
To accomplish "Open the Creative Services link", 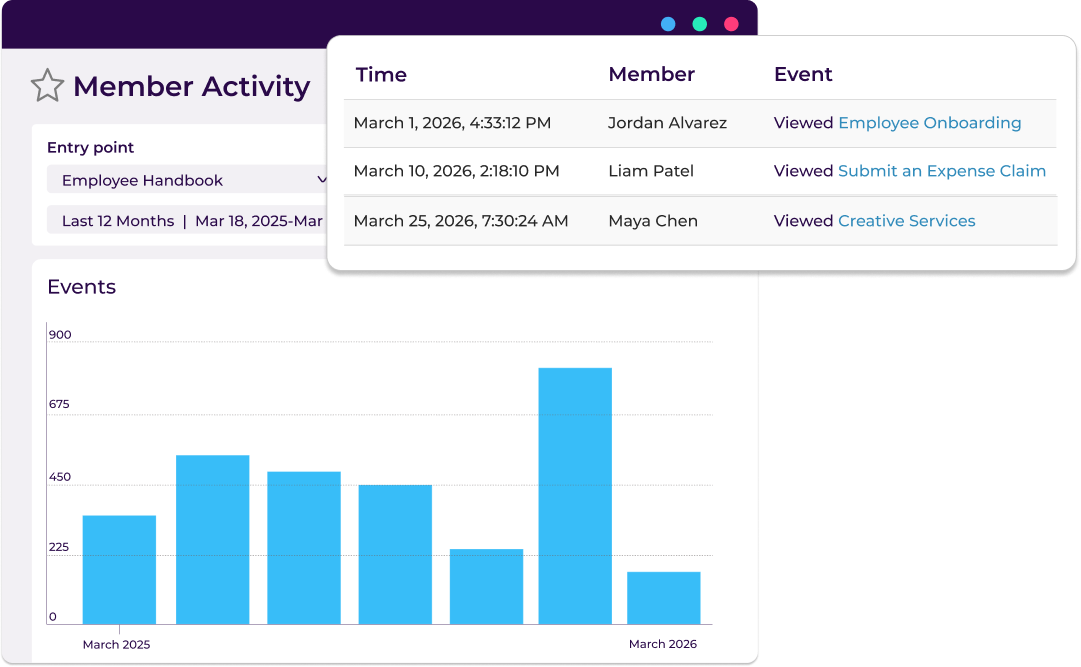I will pyautogui.click(x=906, y=220).
